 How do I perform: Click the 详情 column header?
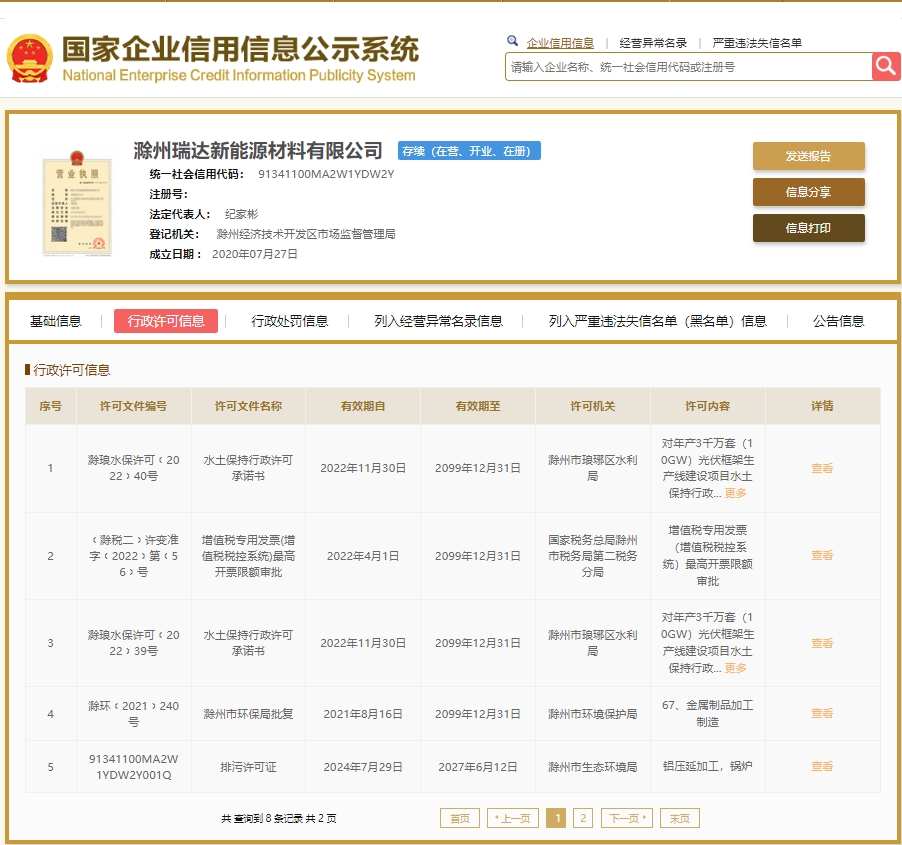point(823,406)
